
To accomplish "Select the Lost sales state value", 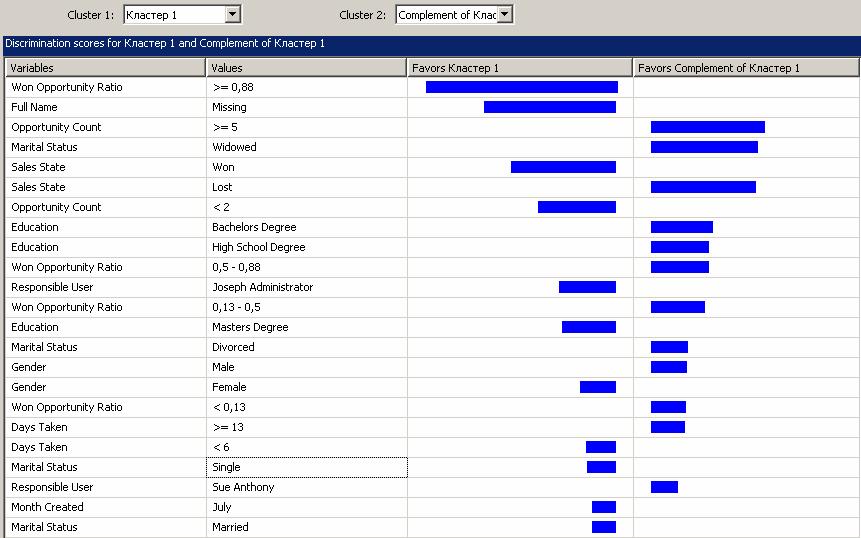I will coord(306,187).
